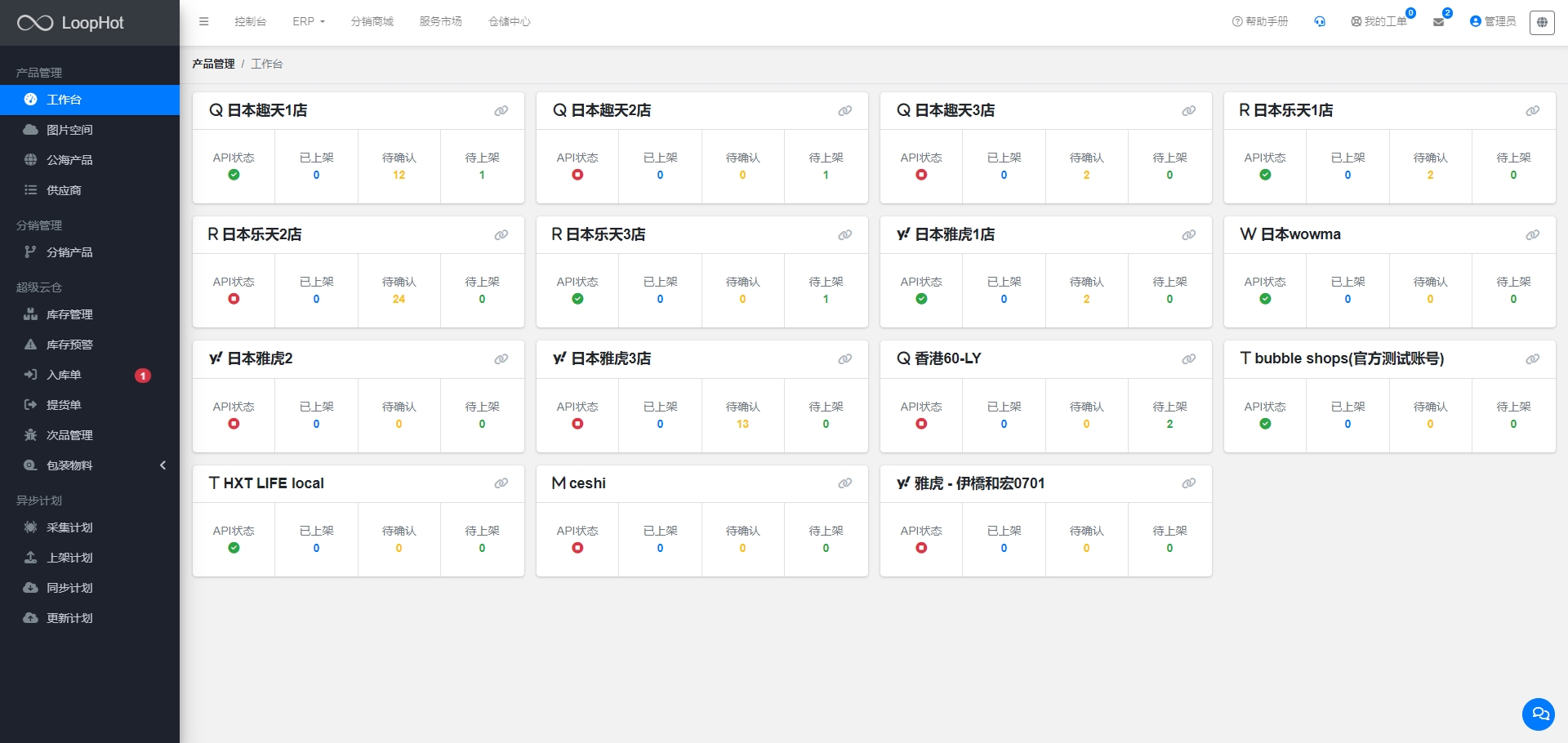Open the mail messages icon
The width and height of the screenshot is (1568, 743).
[x=1438, y=22]
